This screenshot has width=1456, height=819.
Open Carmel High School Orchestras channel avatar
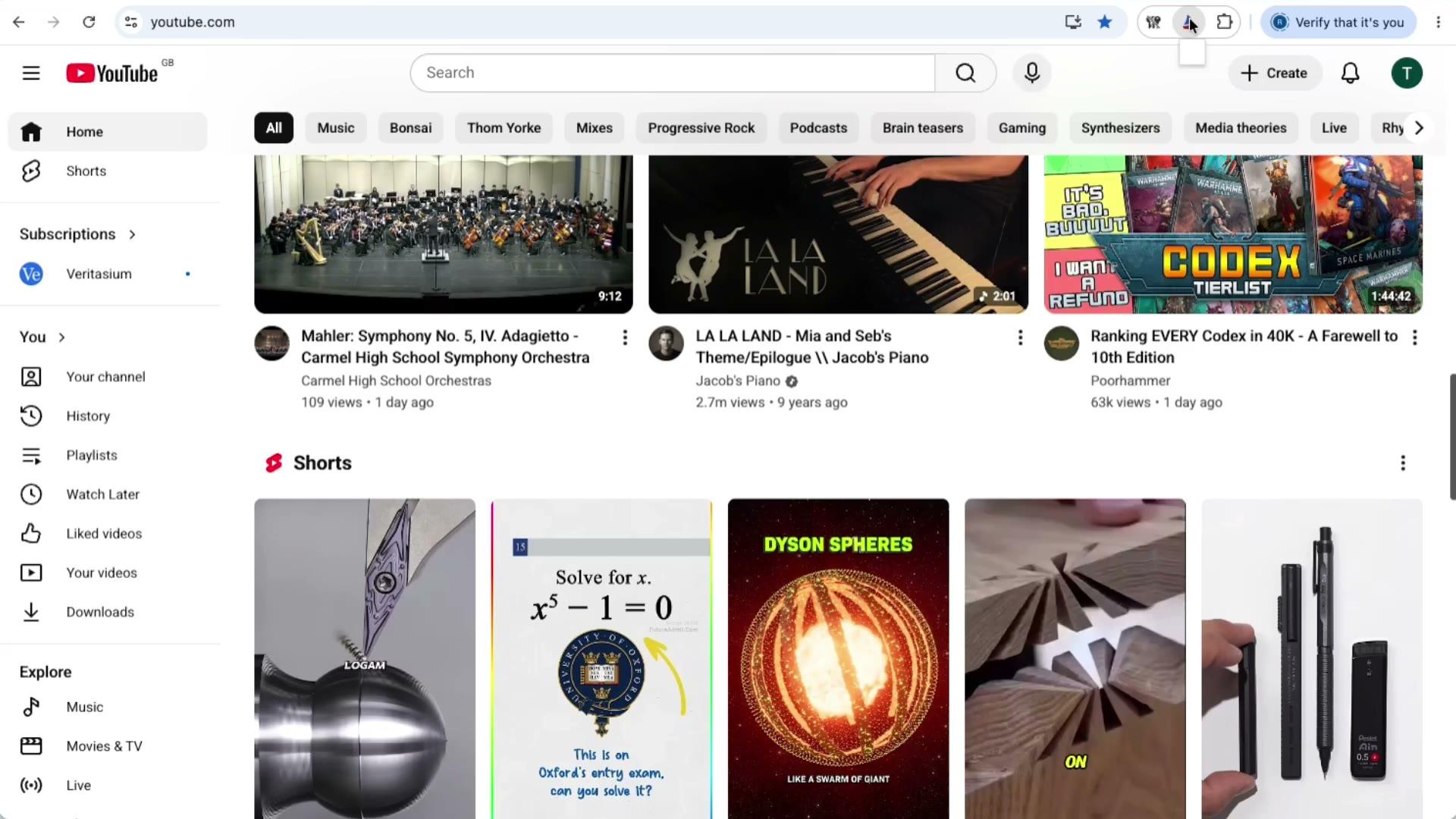point(271,344)
